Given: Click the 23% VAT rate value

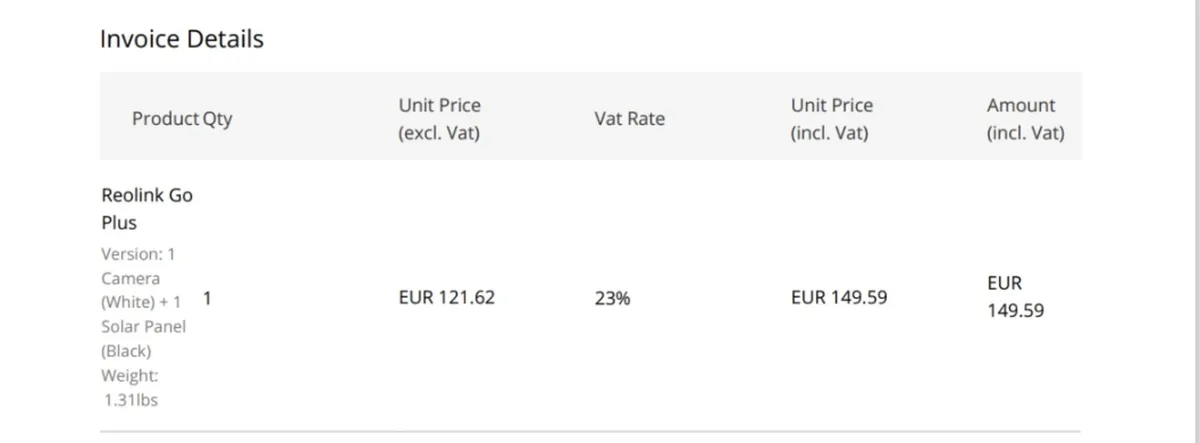Looking at the screenshot, I should coord(612,298).
